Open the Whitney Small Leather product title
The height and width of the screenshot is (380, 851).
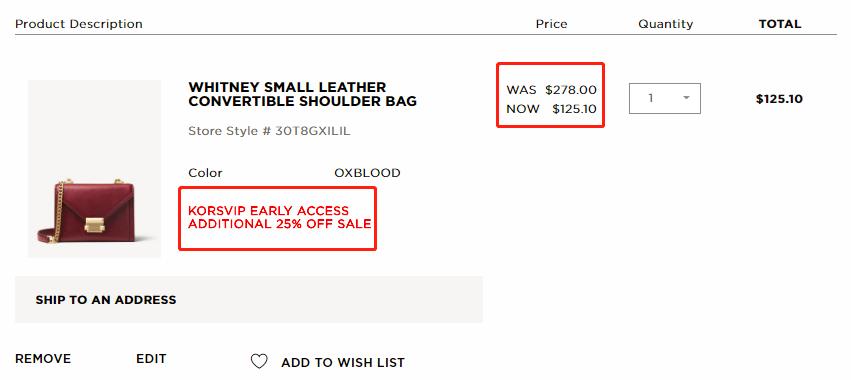pyautogui.click(x=302, y=94)
